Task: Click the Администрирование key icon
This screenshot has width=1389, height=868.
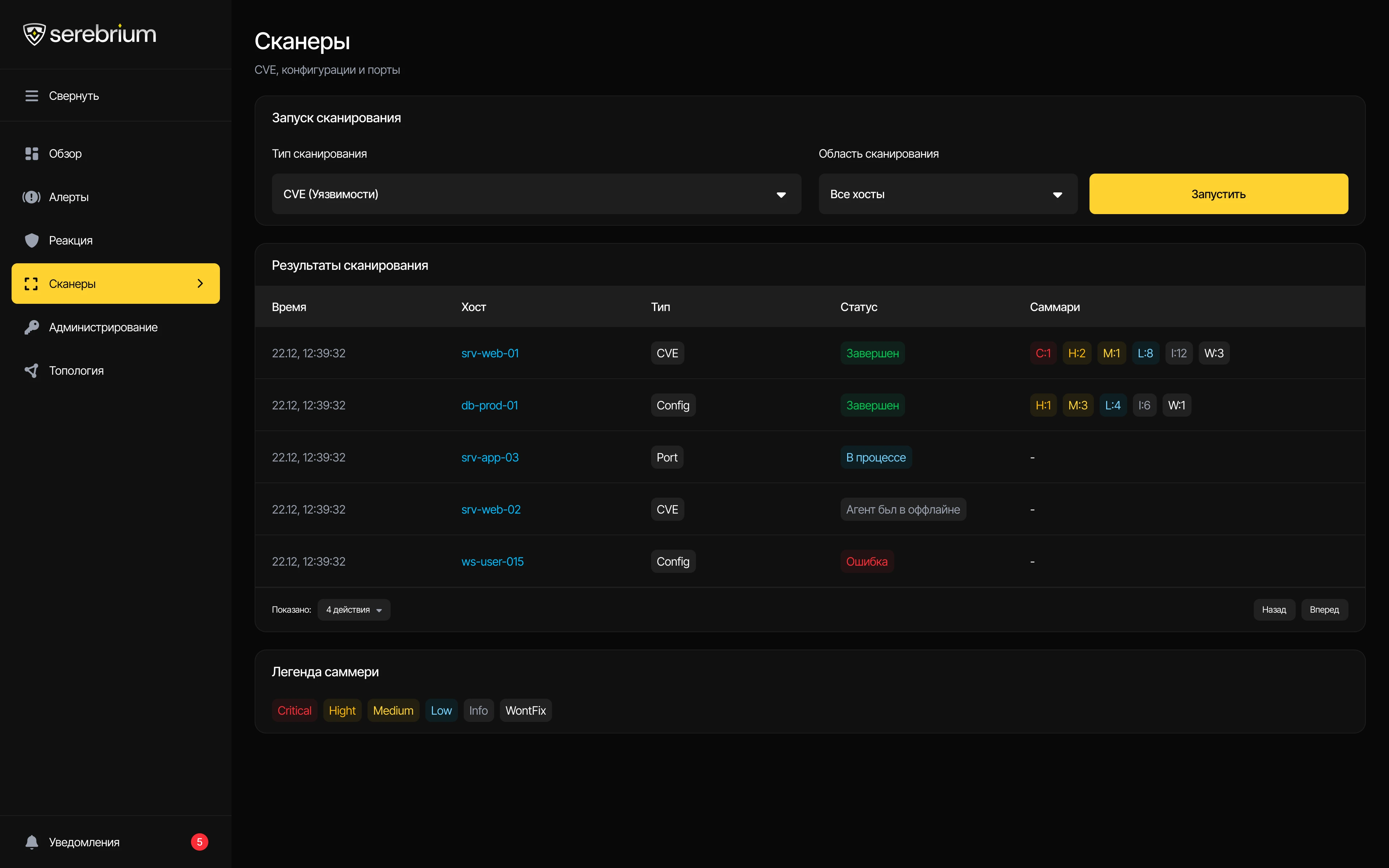Action: point(31,327)
